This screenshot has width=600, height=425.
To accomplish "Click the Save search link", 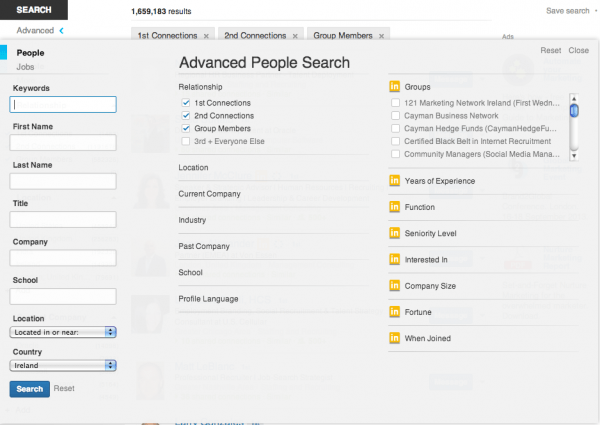I will pos(567,11).
